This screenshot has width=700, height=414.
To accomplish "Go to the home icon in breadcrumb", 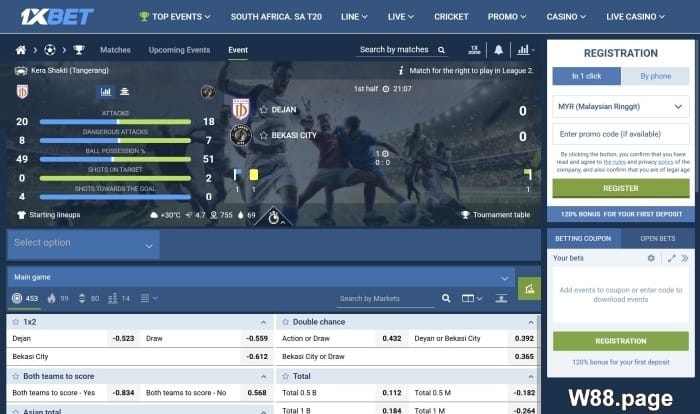I will pyautogui.click(x=21, y=50).
